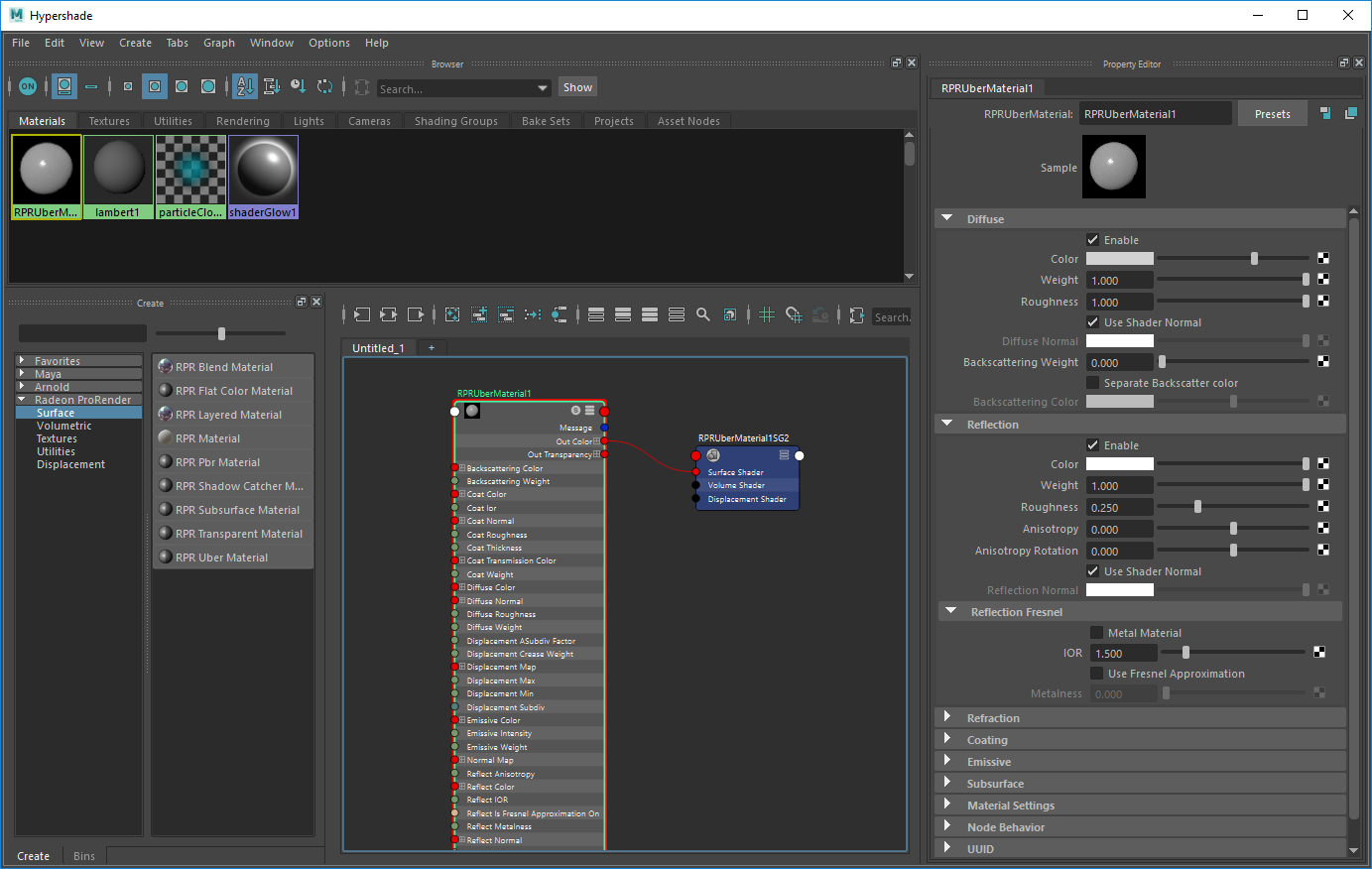
Task: Uncheck Diffuse Enable checkbox
Action: [x=1092, y=240]
